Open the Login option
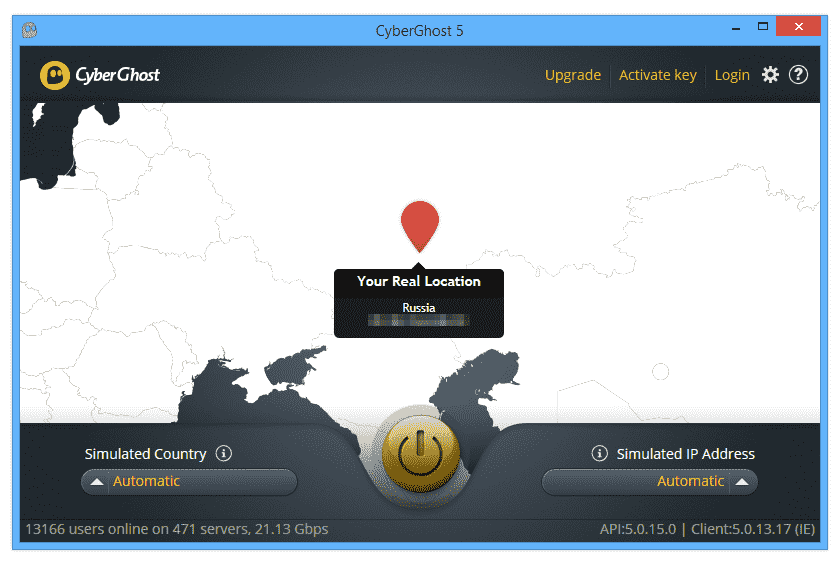Viewport: 840px width, 563px height. point(732,75)
